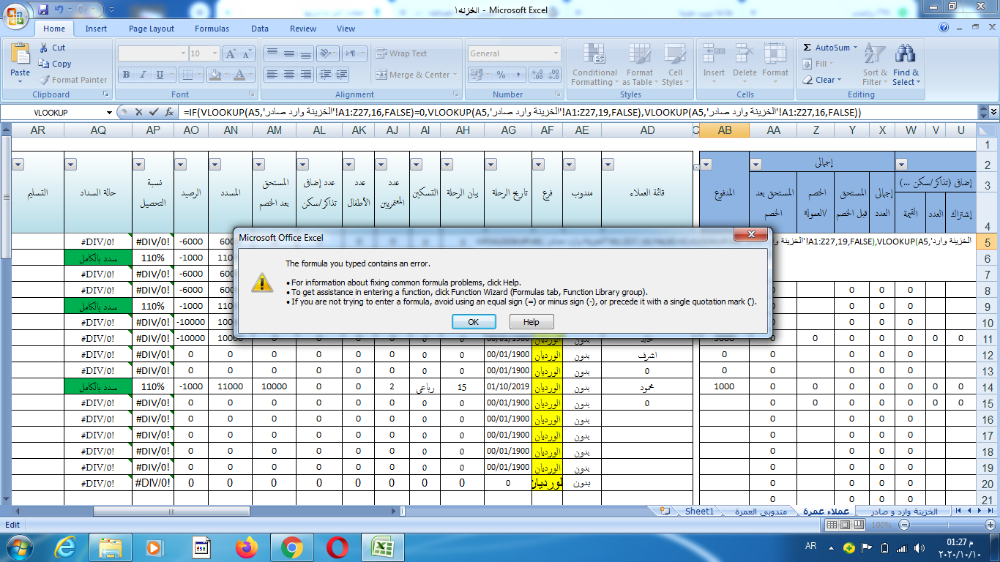Activate Format Painter

pyautogui.click(x=73, y=80)
